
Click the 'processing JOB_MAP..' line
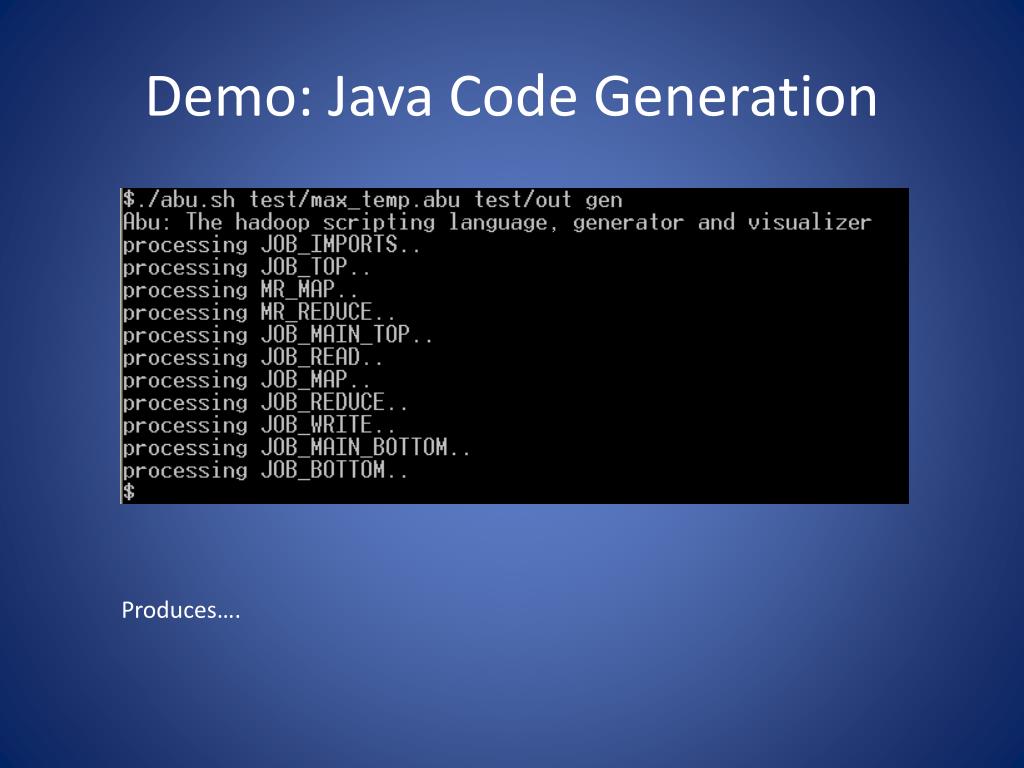247,380
